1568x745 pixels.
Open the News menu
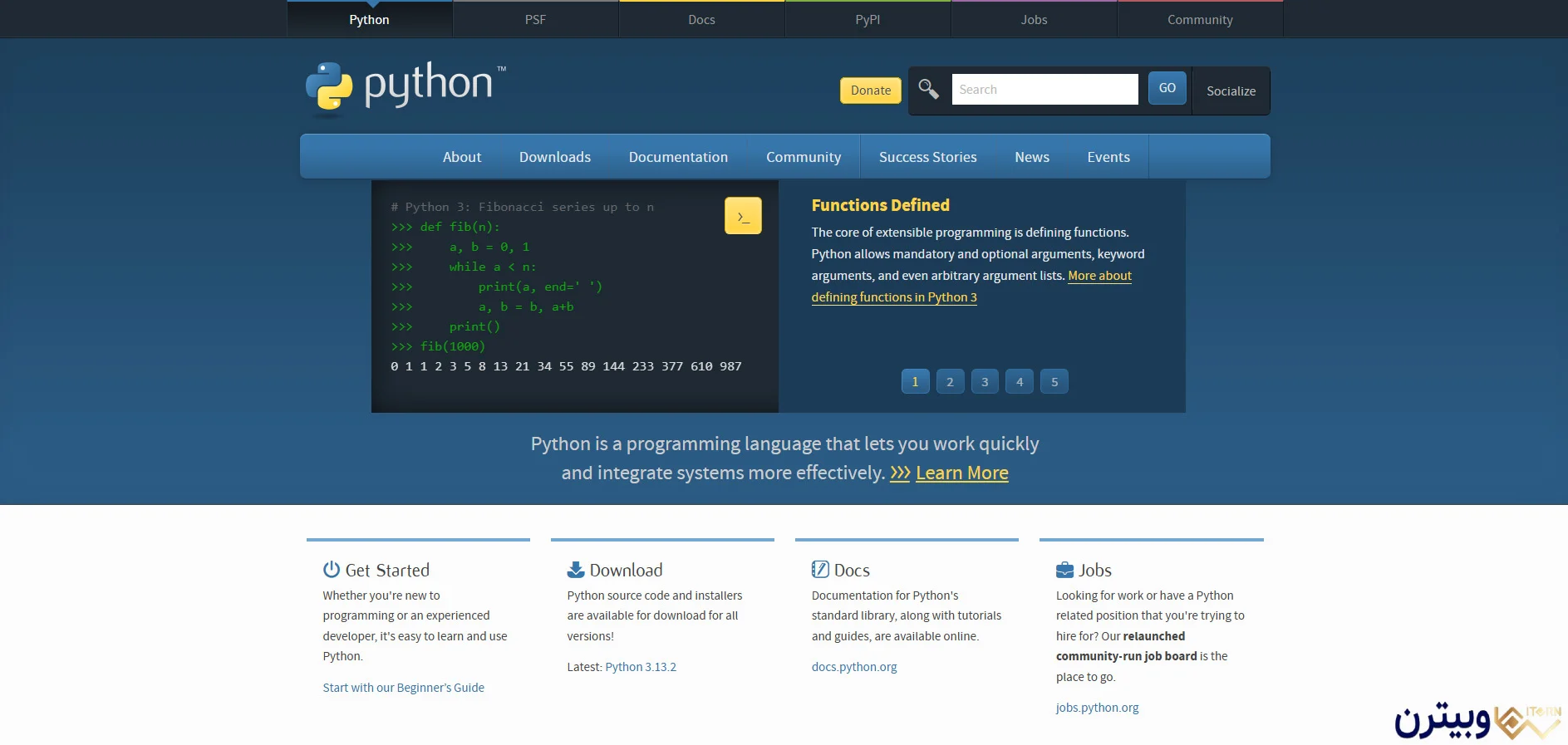pyautogui.click(x=1032, y=157)
